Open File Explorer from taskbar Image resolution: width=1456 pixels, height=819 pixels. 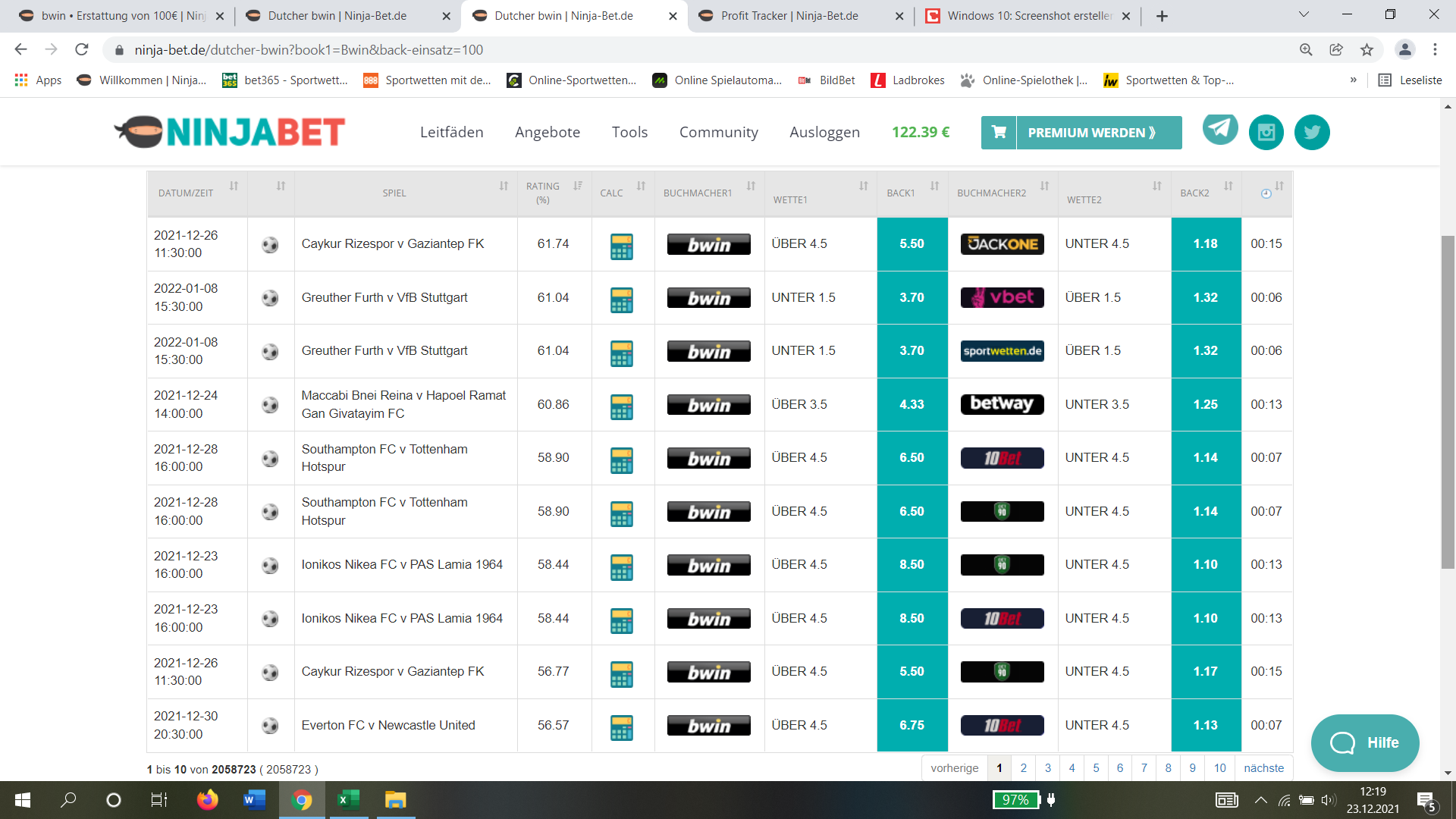click(395, 800)
